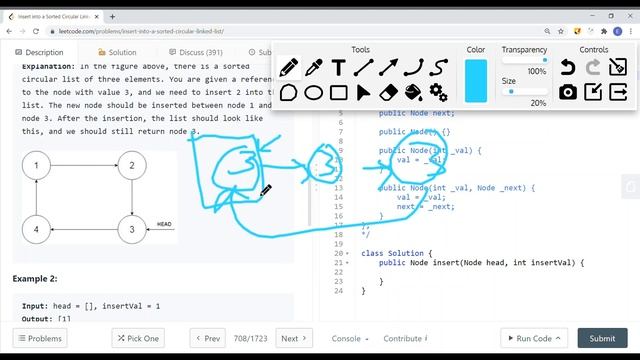Select the Ellipse shape tool
Screen dimensions: 640x360
click(313, 93)
